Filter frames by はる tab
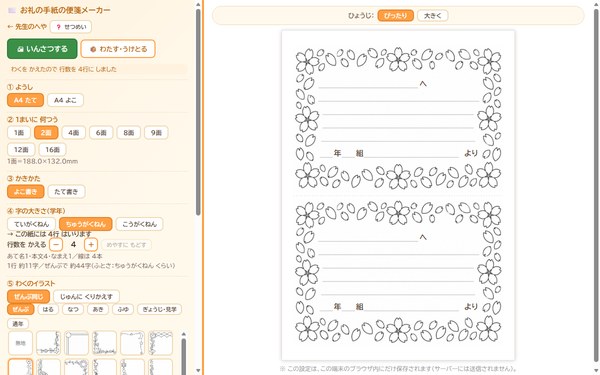The width and height of the screenshot is (600, 375). tap(48, 309)
